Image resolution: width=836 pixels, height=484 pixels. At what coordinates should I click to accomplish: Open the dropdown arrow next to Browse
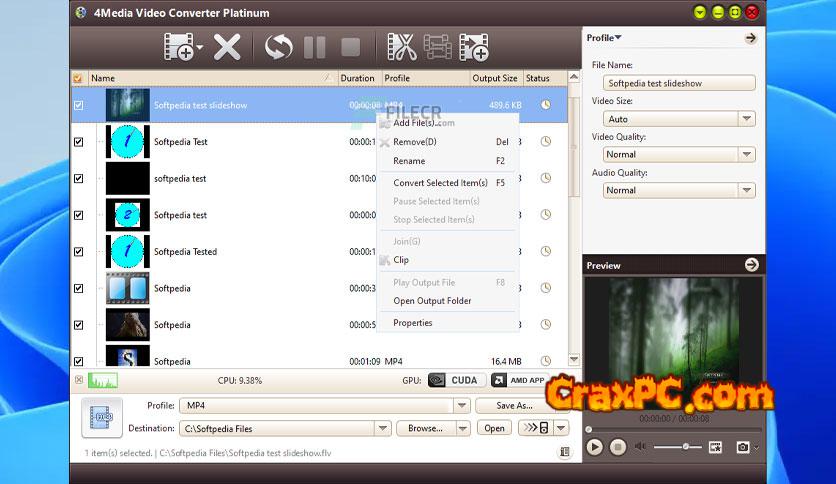click(x=463, y=429)
